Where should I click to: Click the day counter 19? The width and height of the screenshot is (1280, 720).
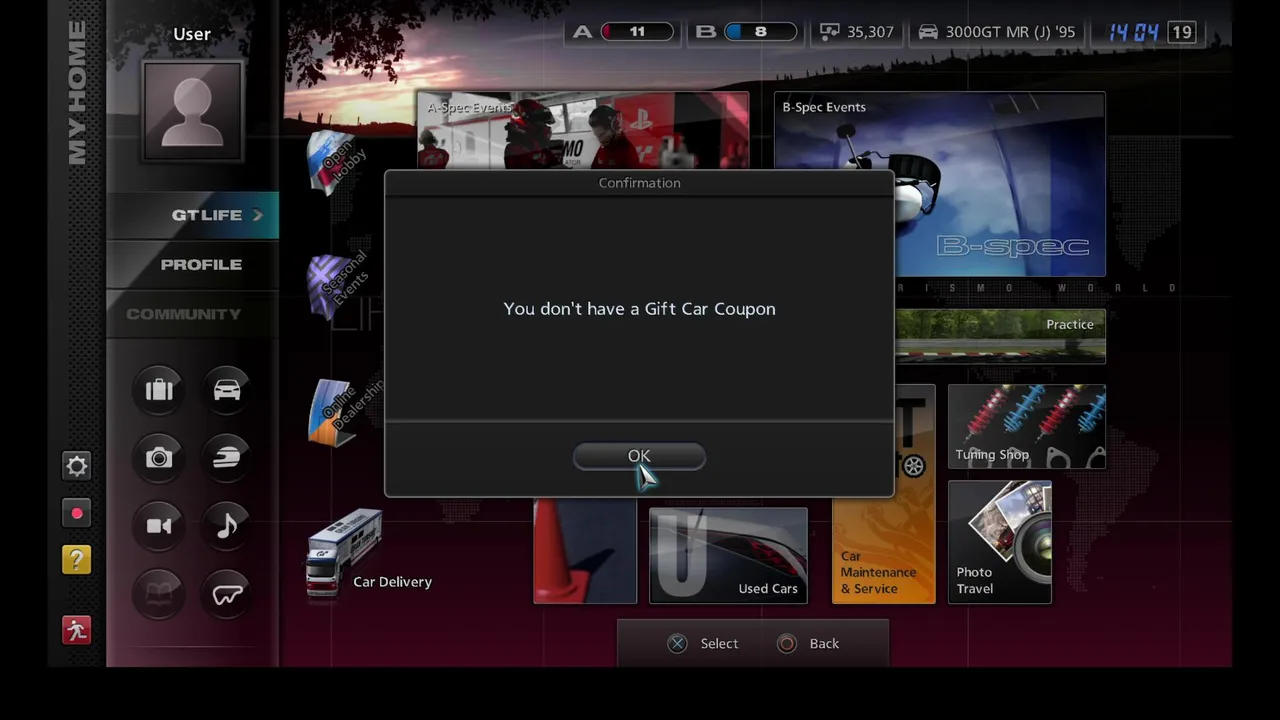(1182, 32)
